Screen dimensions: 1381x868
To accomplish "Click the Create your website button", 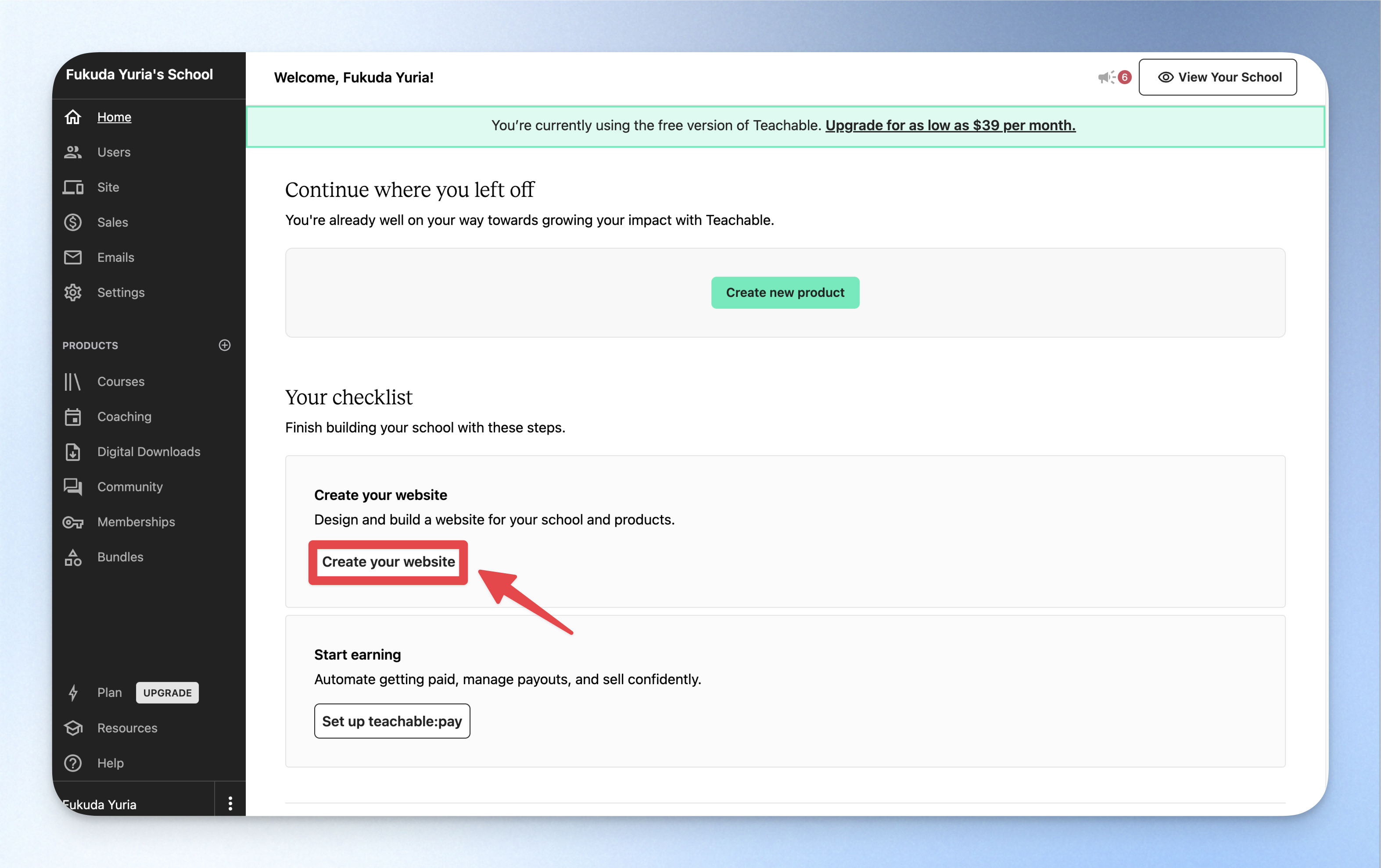I will tap(388, 562).
